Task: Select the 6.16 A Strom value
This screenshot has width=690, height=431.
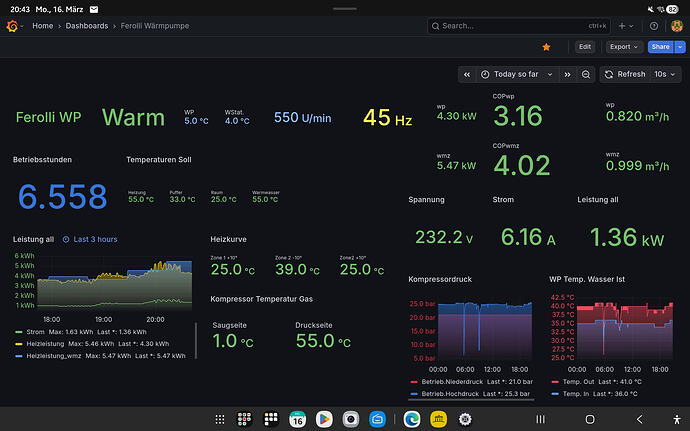Action: coord(528,237)
